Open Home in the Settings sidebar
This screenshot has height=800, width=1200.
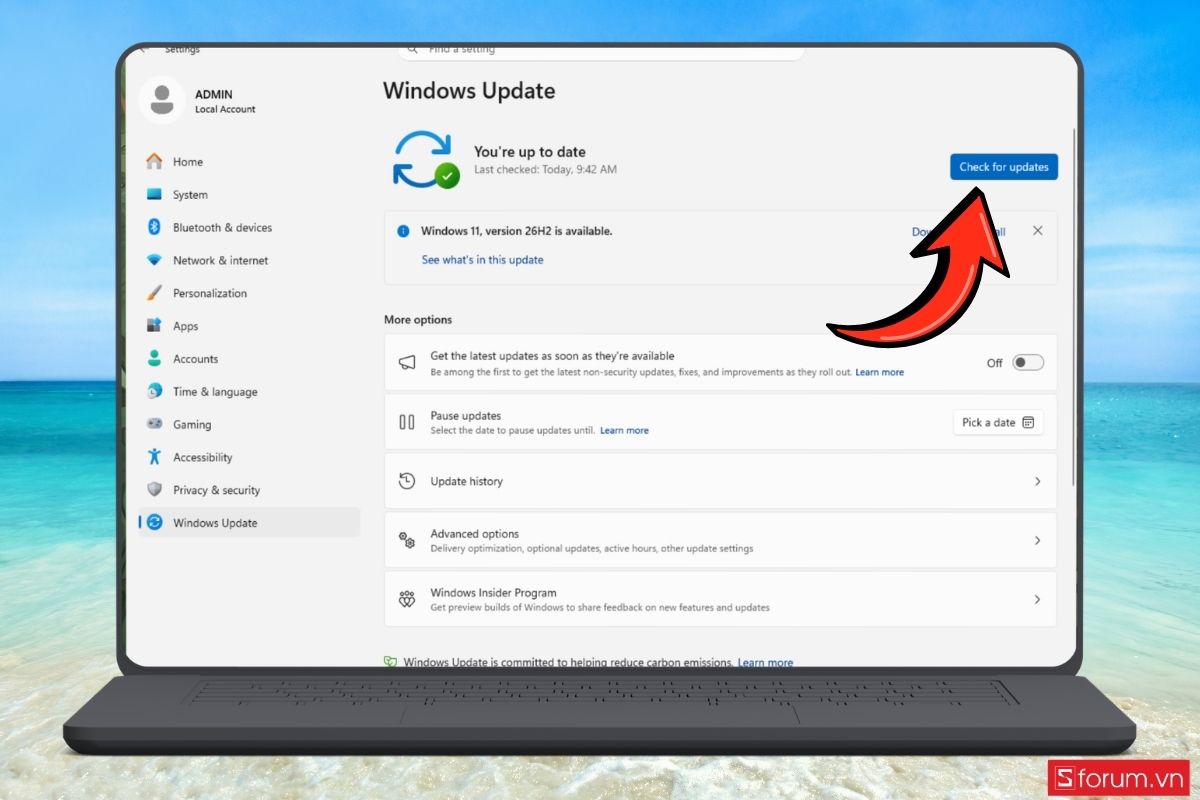point(249,162)
